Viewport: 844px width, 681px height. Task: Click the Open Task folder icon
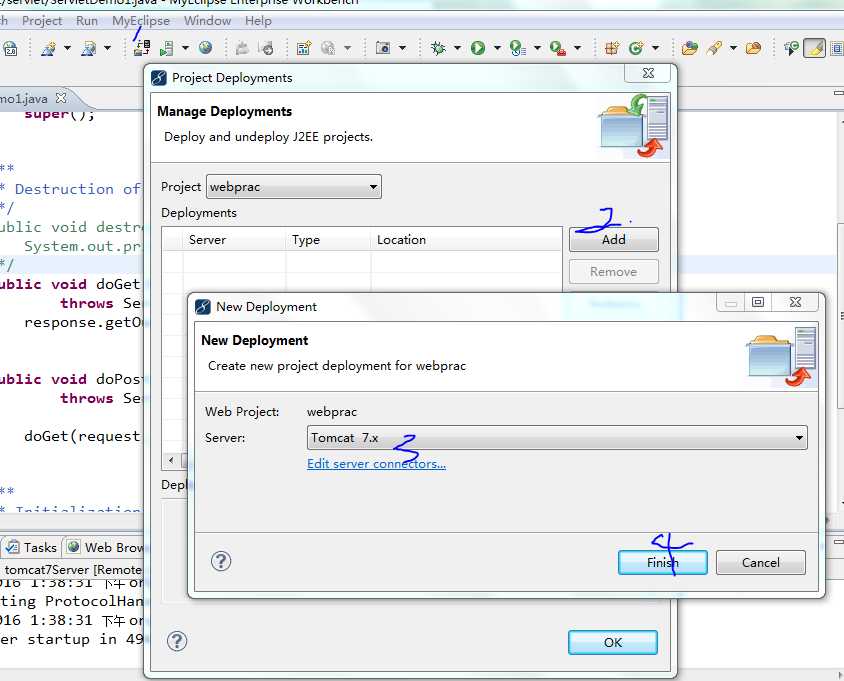[x=753, y=48]
